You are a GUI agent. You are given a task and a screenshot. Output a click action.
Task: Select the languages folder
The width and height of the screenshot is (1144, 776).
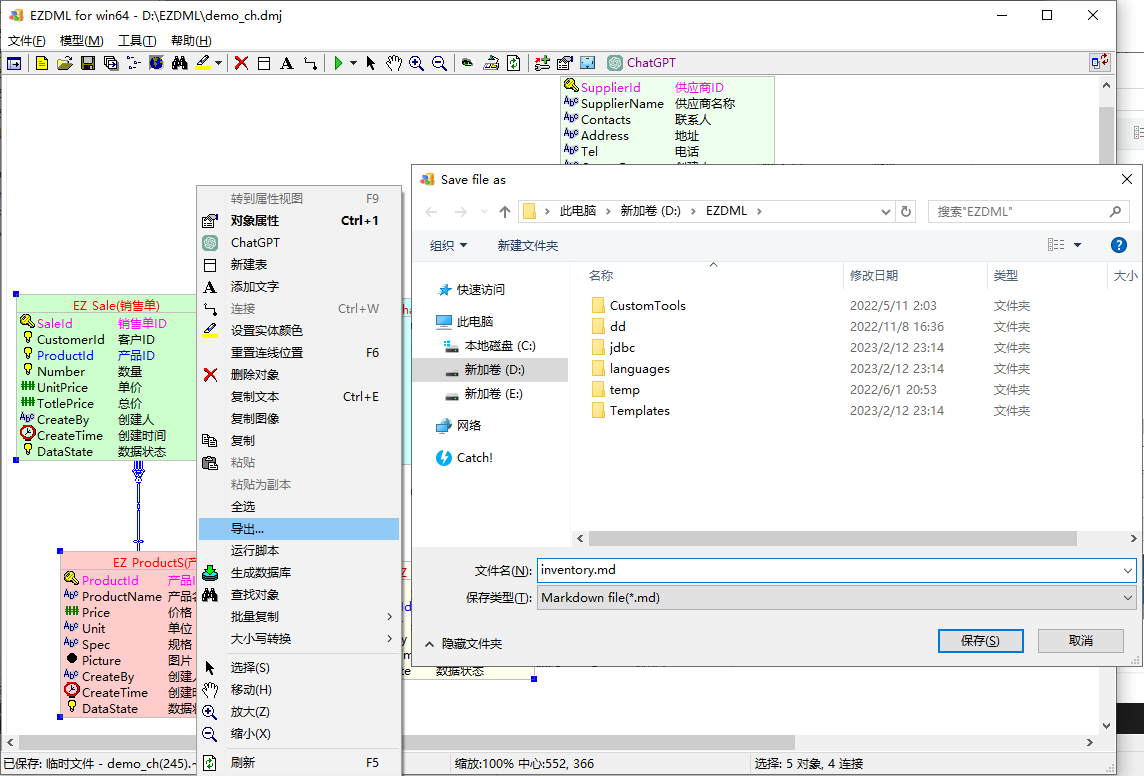click(x=631, y=369)
